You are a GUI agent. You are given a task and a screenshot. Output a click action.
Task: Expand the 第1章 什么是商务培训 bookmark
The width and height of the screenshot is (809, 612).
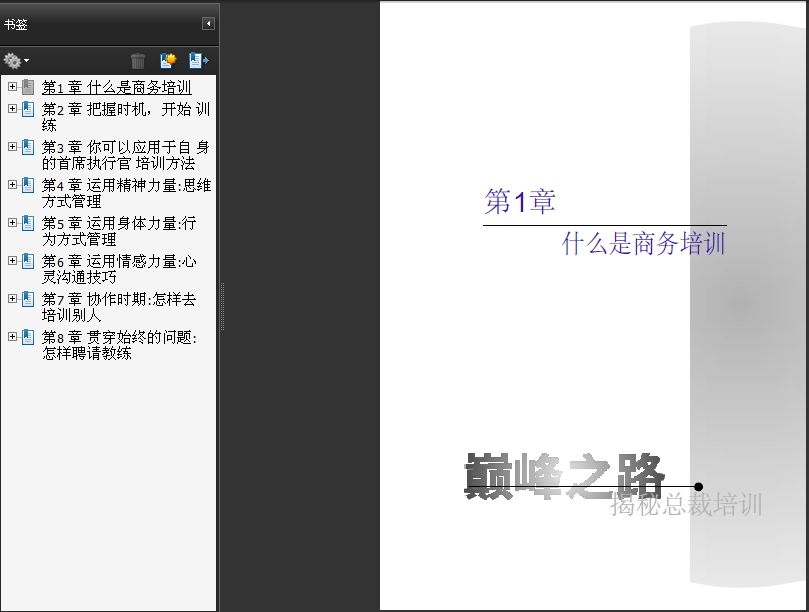(x=12, y=87)
